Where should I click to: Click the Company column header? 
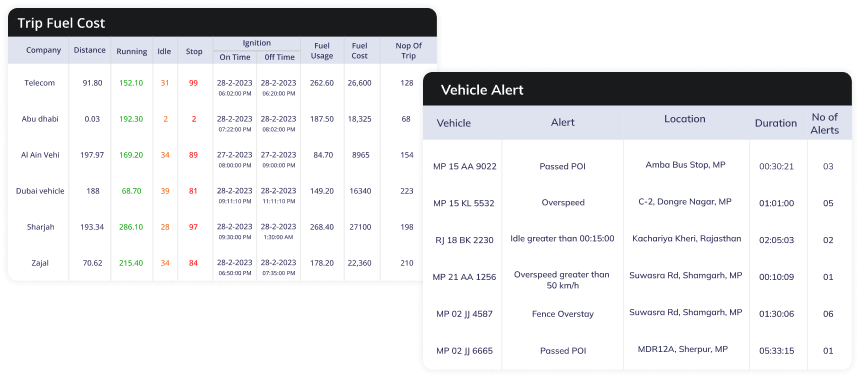43,50
